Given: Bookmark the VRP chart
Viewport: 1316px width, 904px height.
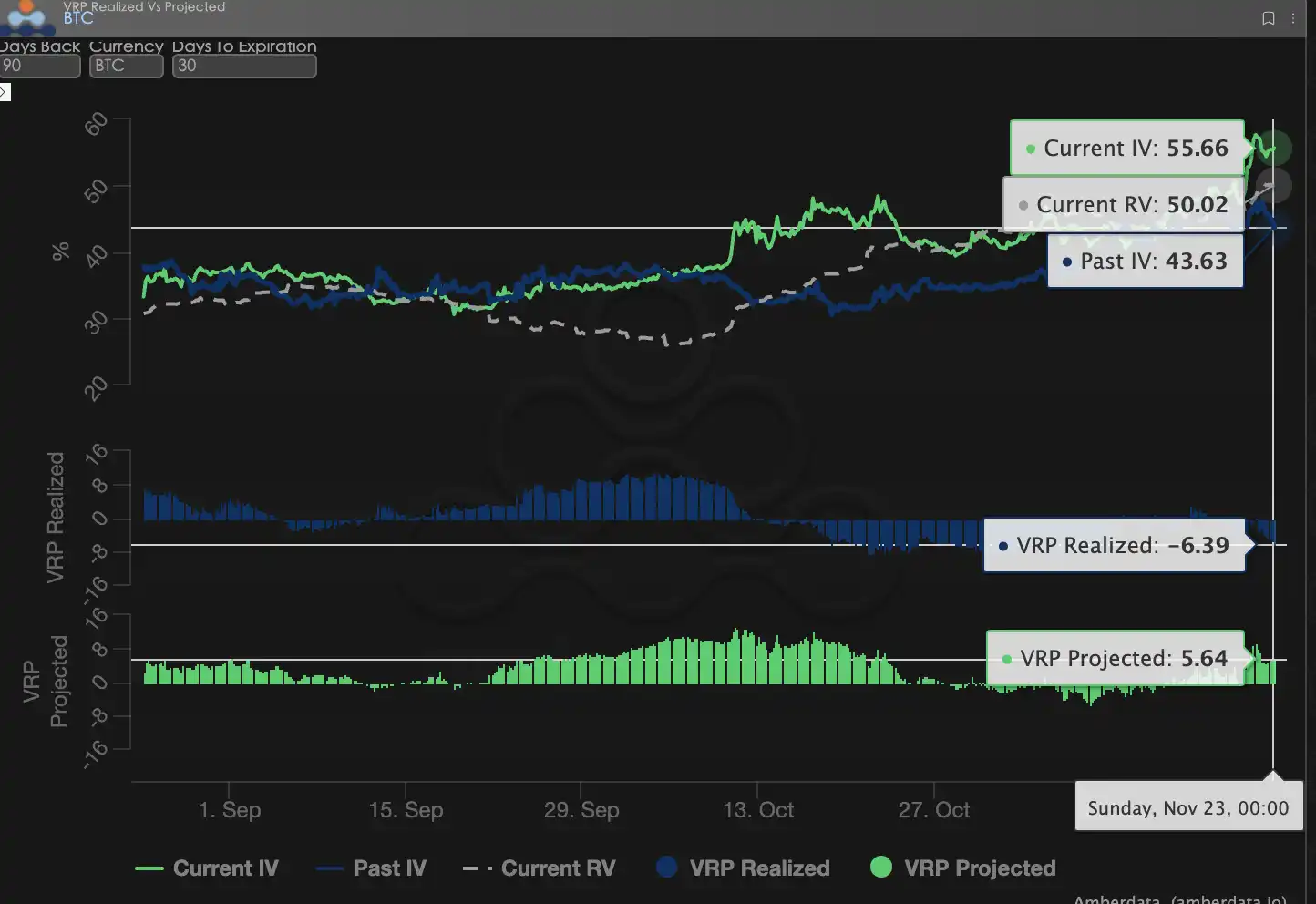Looking at the screenshot, I should coord(1268,18).
